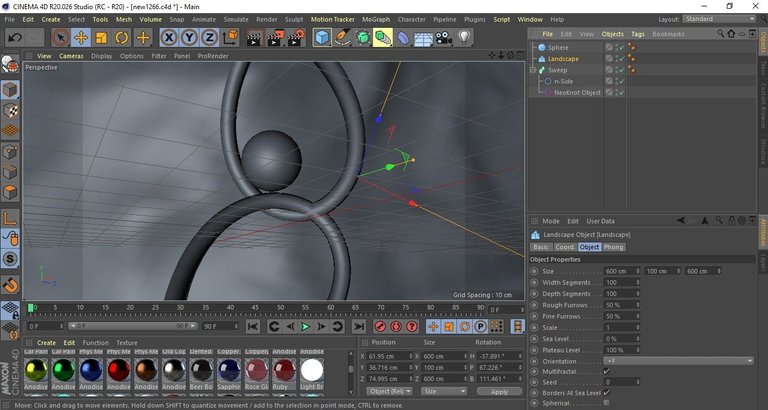
Task: Play the animation forward
Action: pos(306,326)
